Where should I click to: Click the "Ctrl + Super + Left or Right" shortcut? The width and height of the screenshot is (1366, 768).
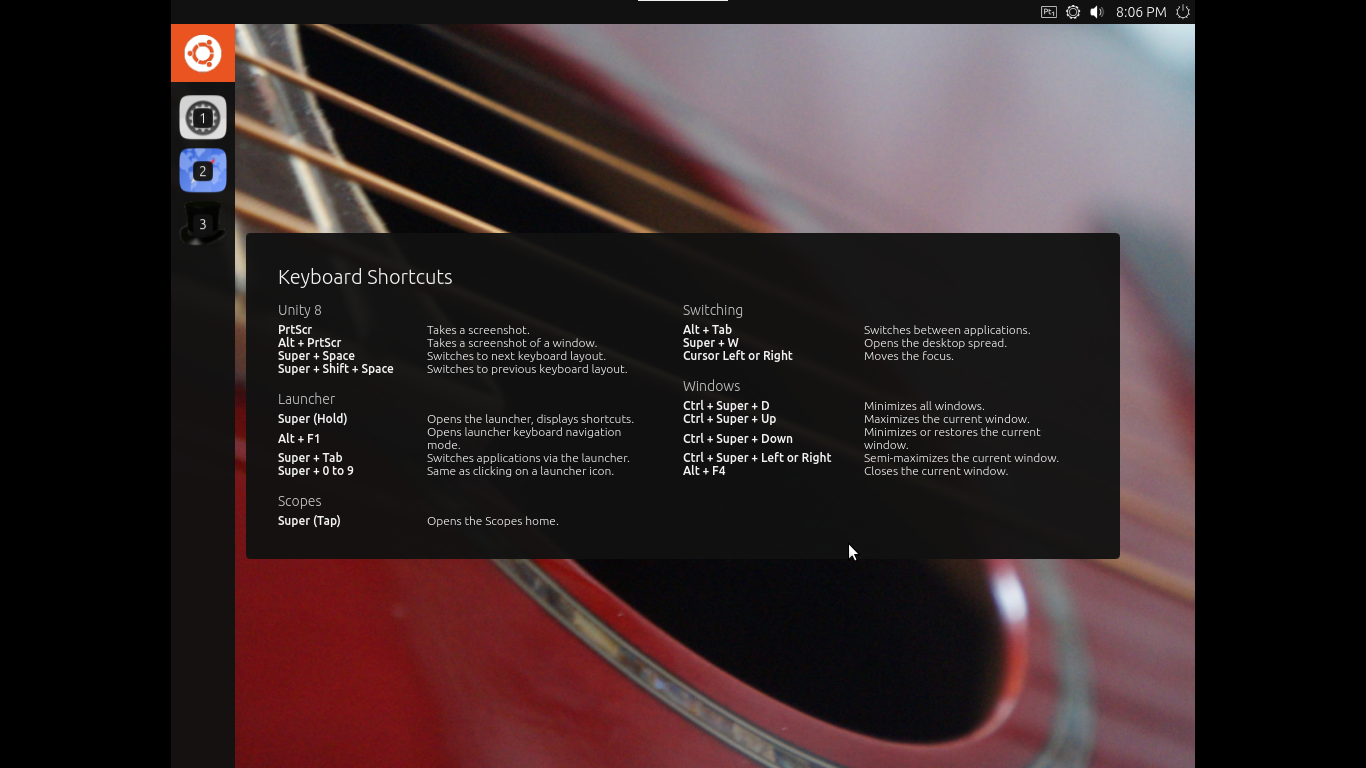pos(757,458)
